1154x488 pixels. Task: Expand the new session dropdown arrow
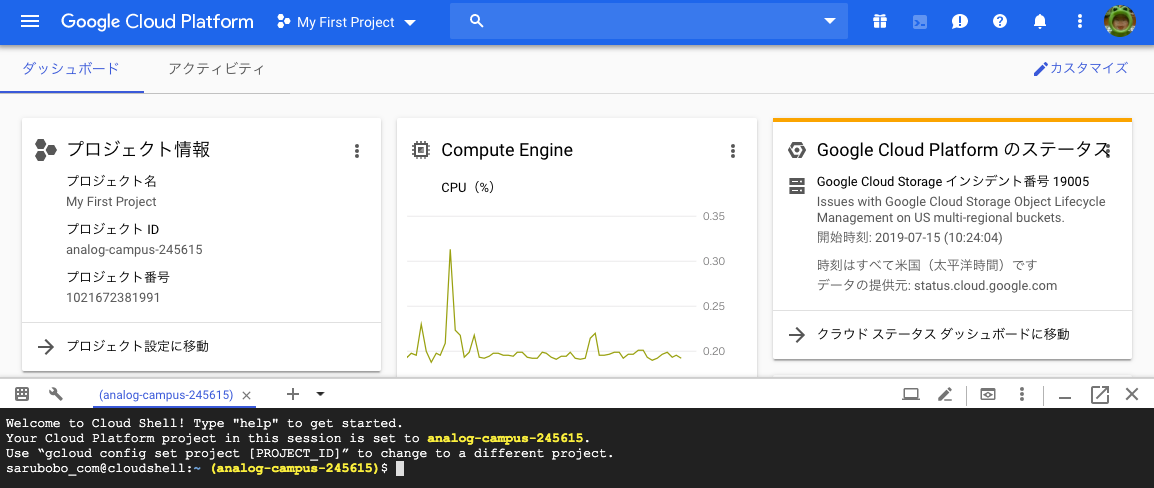(x=320, y=394)
